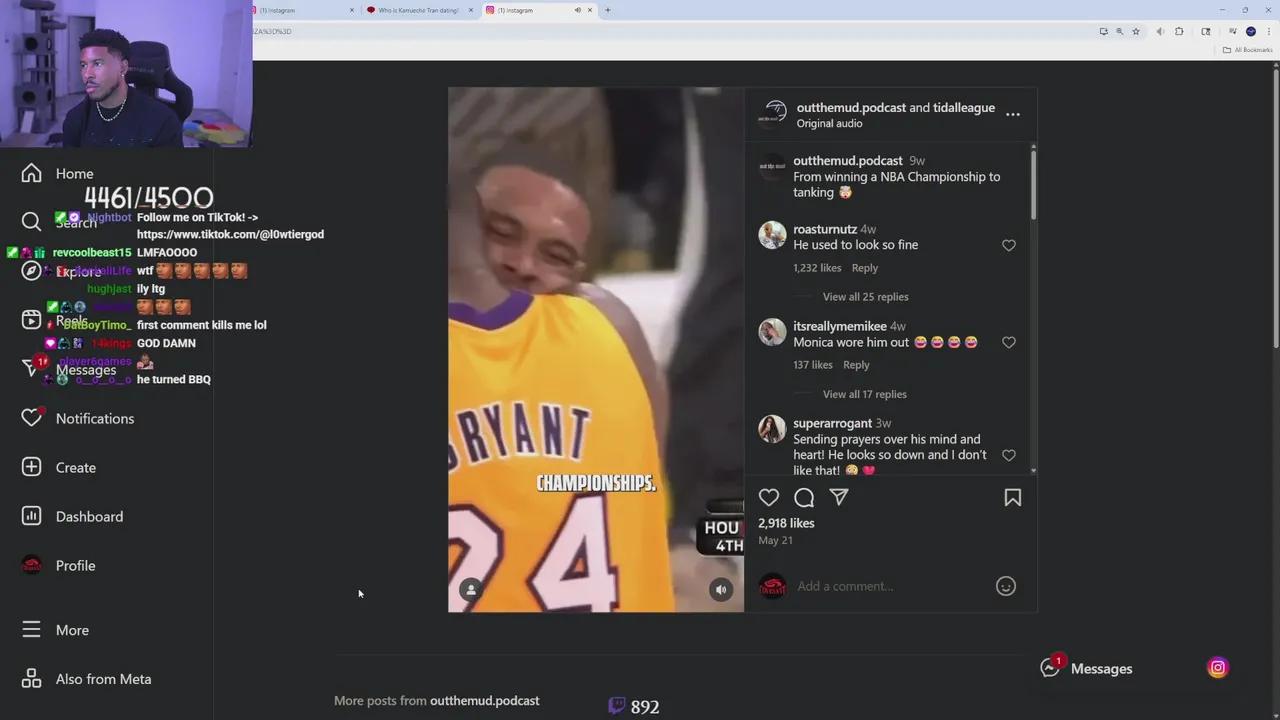The width and height of the screenshot is (1280, 720).
Task: Open Home label in sidebar
Action: click(74, 173)
